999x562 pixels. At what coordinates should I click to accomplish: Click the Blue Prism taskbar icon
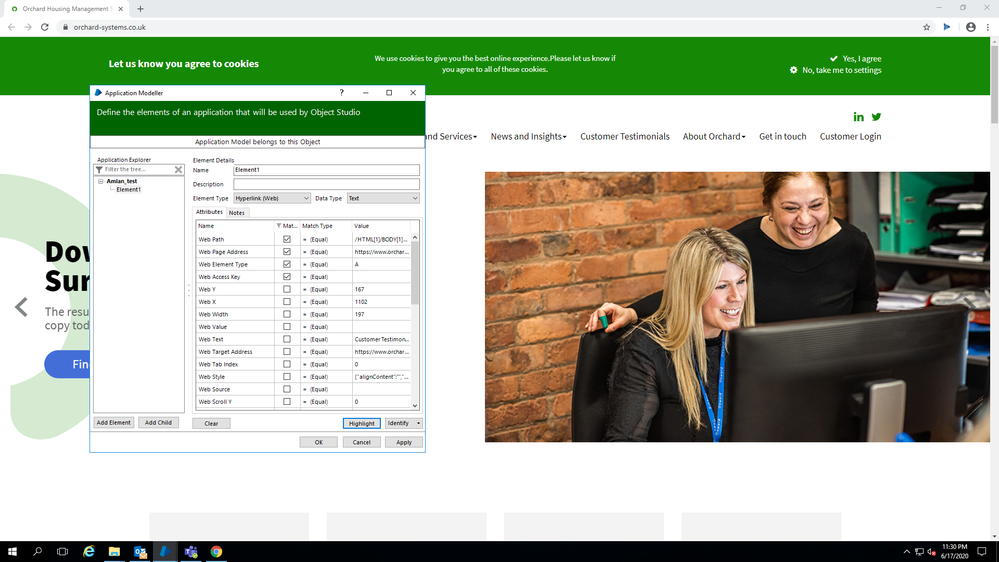[x=165, y=552]
